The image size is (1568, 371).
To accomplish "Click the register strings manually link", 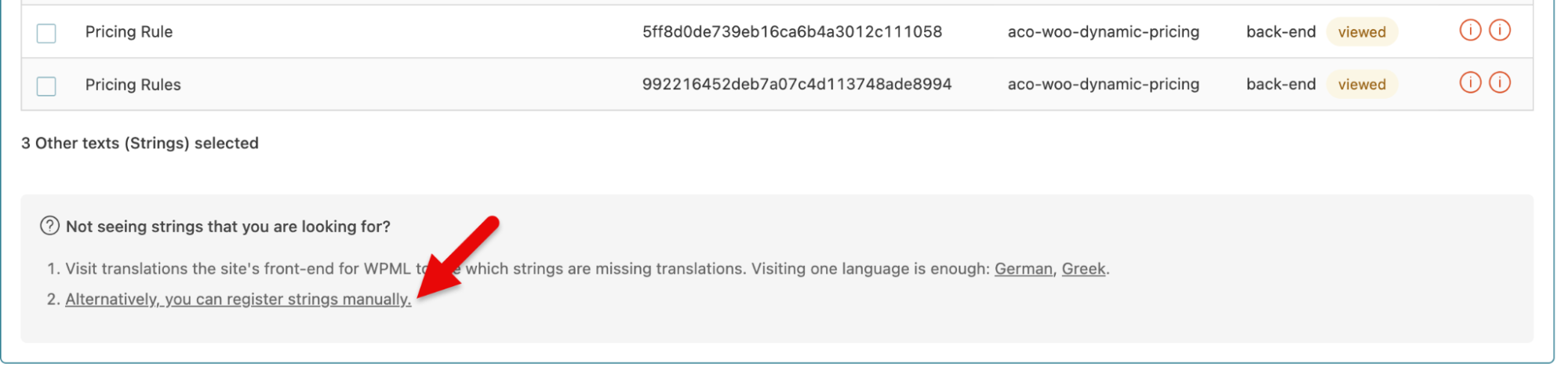I will tap(238, 299).
